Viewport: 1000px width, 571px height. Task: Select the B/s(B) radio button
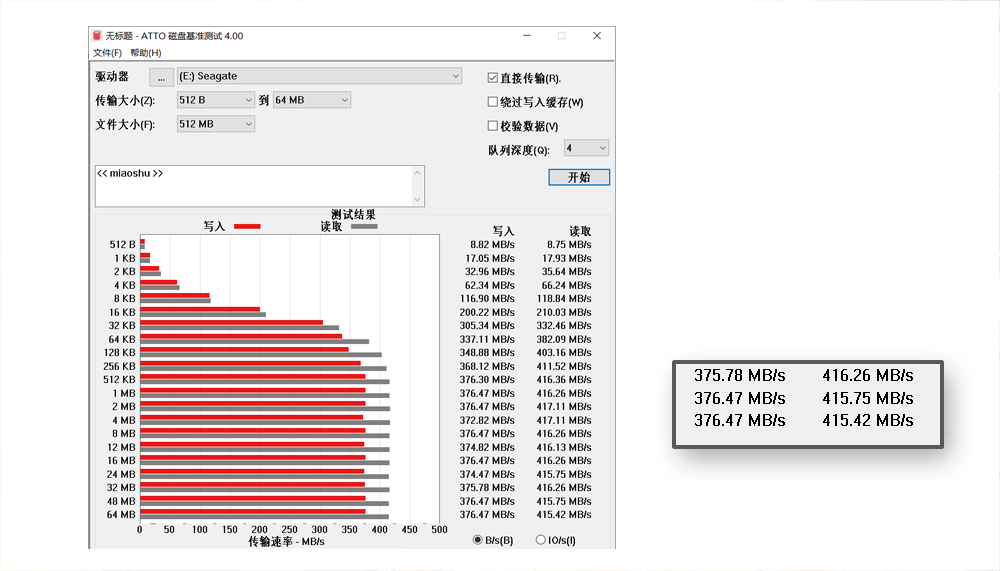[478, 540]
